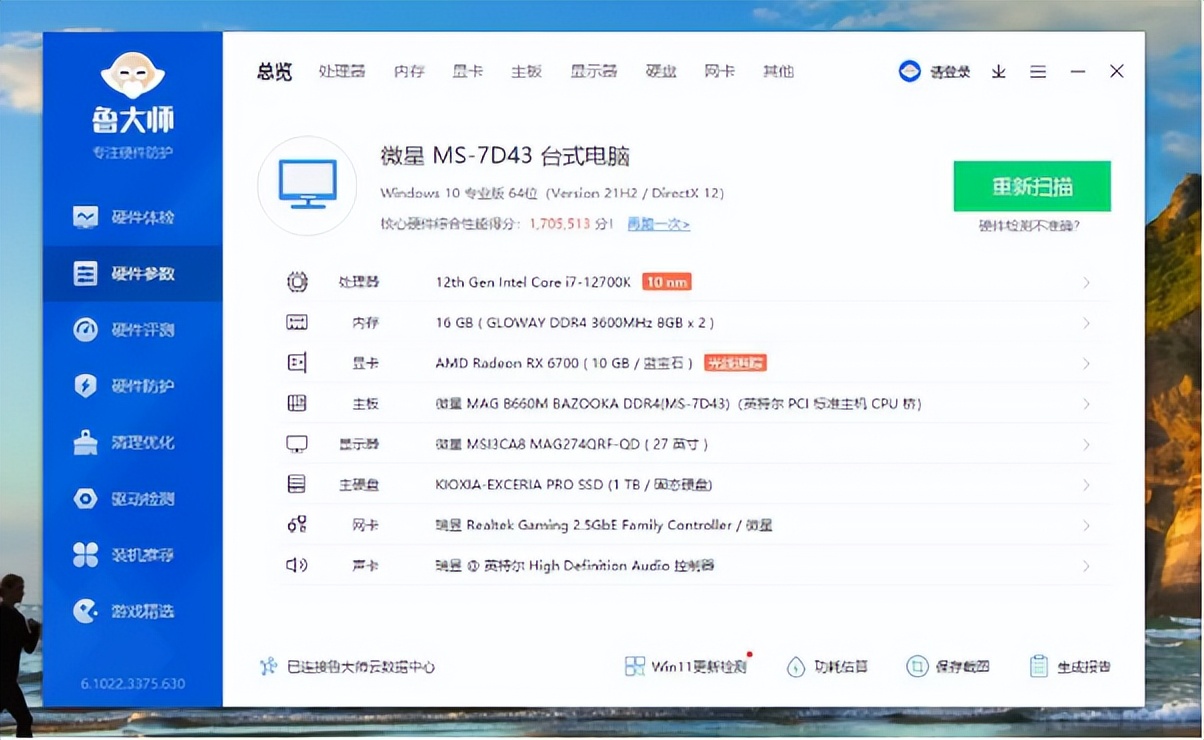This screenshot has height=740, width=1204.
Task: Switch to the 内存 tab
Action: tap(408, 71)
